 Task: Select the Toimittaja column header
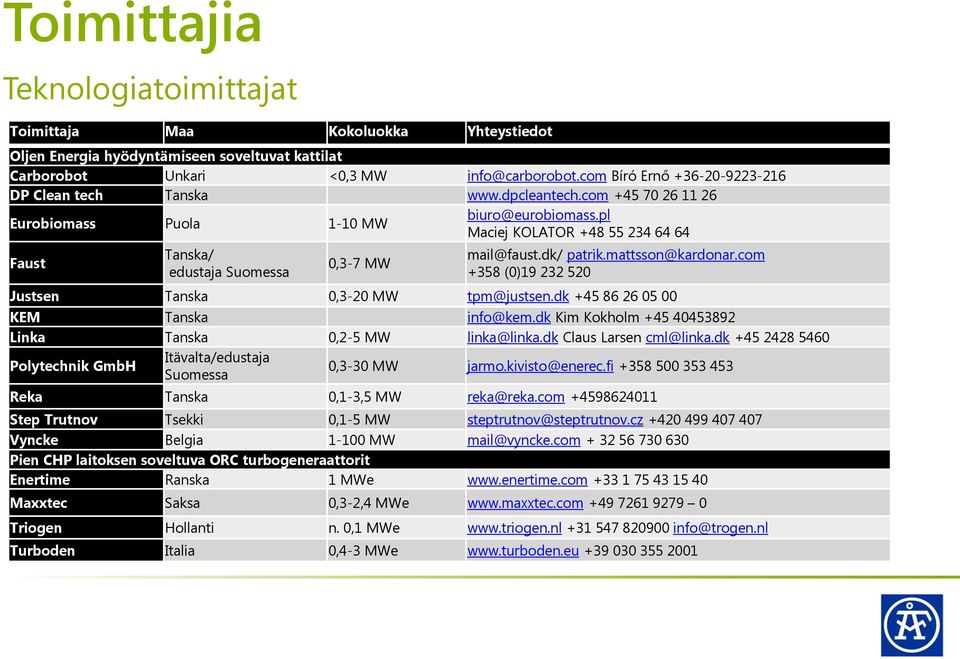[86, 132]
